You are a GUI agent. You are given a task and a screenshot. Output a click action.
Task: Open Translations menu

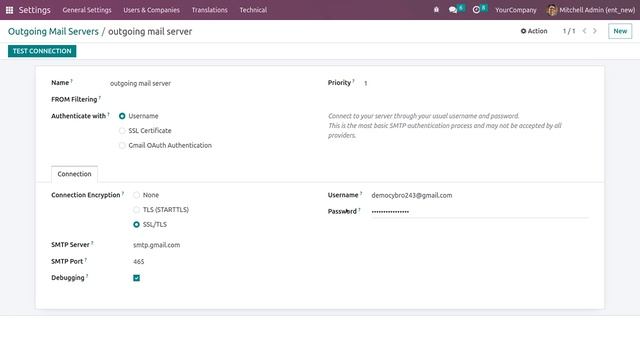[x=209, y=10]
